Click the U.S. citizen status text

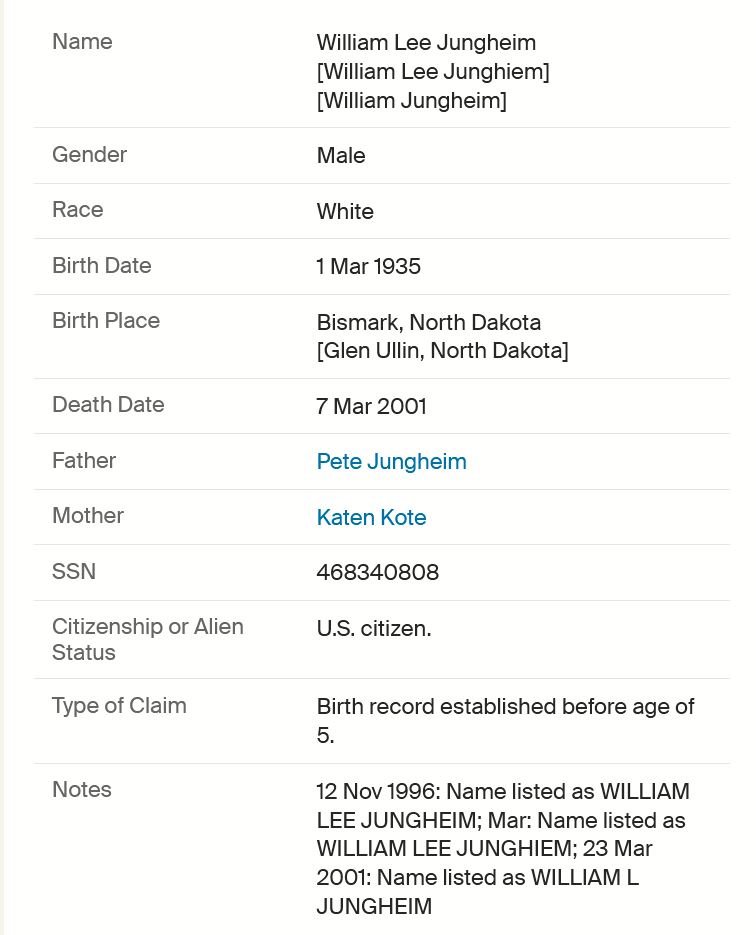coord(373,628)
